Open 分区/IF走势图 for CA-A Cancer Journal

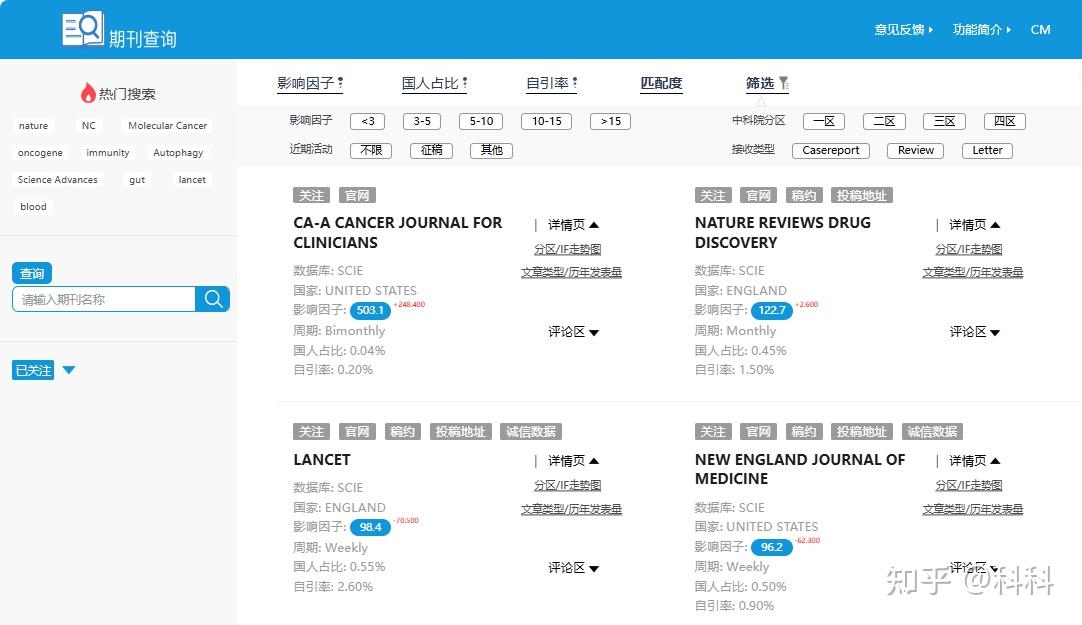click(x=567, y=249)
